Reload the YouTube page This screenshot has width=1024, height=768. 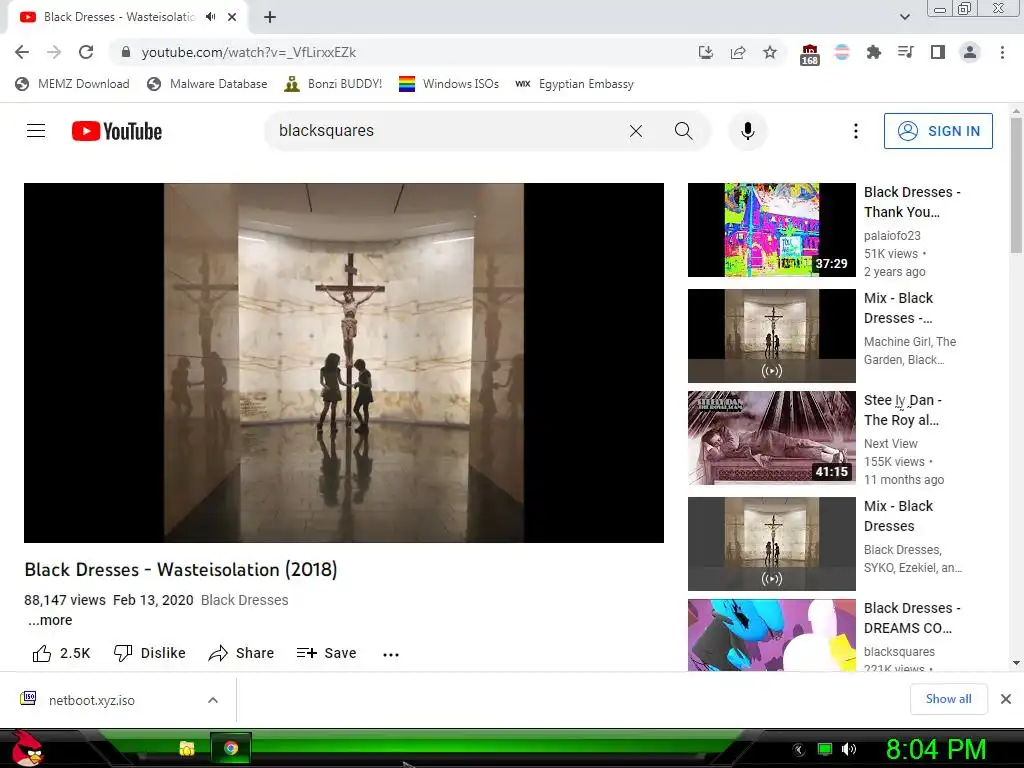[x=86, y=52]
